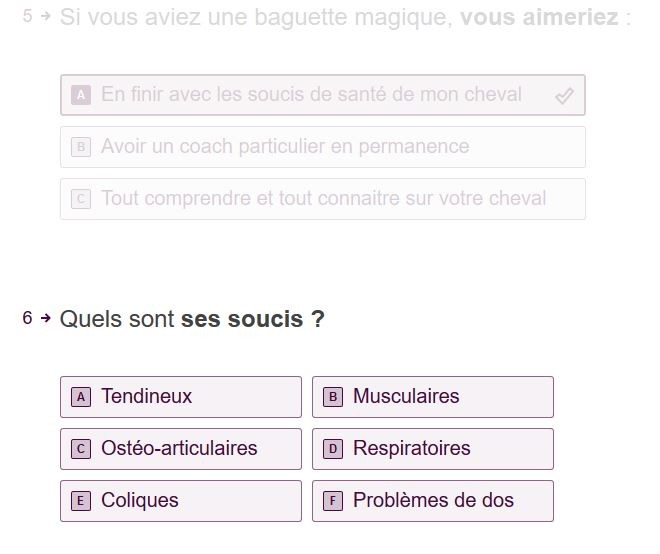Click the arrow next to question number 6

pyautogui.click(x=45, y=319)
